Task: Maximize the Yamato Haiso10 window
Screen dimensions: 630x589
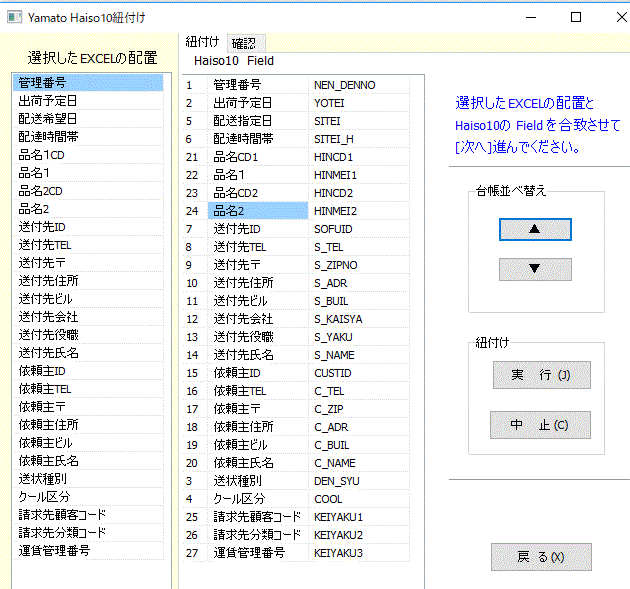Action: click(x=576, y=17)
